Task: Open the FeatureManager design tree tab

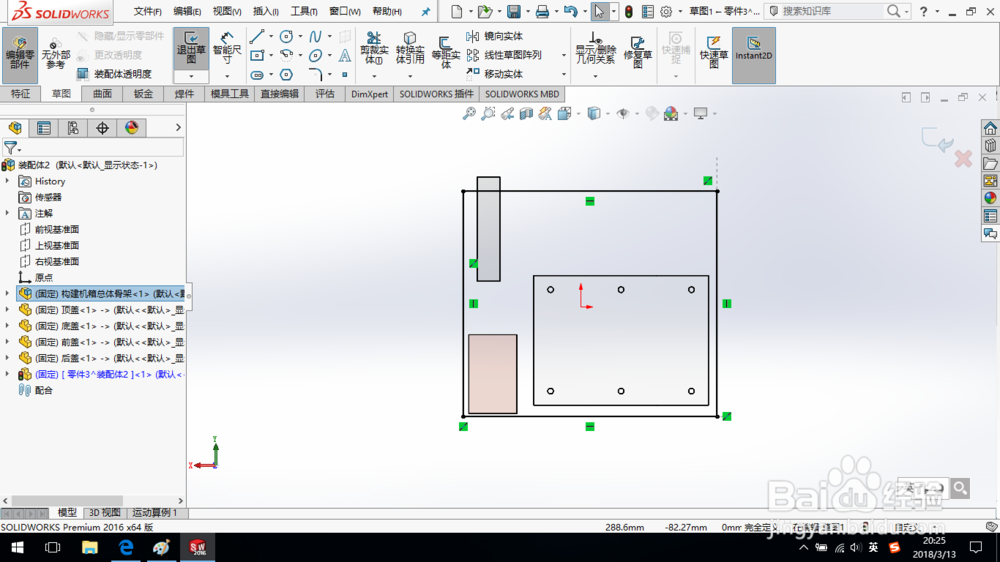Action: click(15, 128)
